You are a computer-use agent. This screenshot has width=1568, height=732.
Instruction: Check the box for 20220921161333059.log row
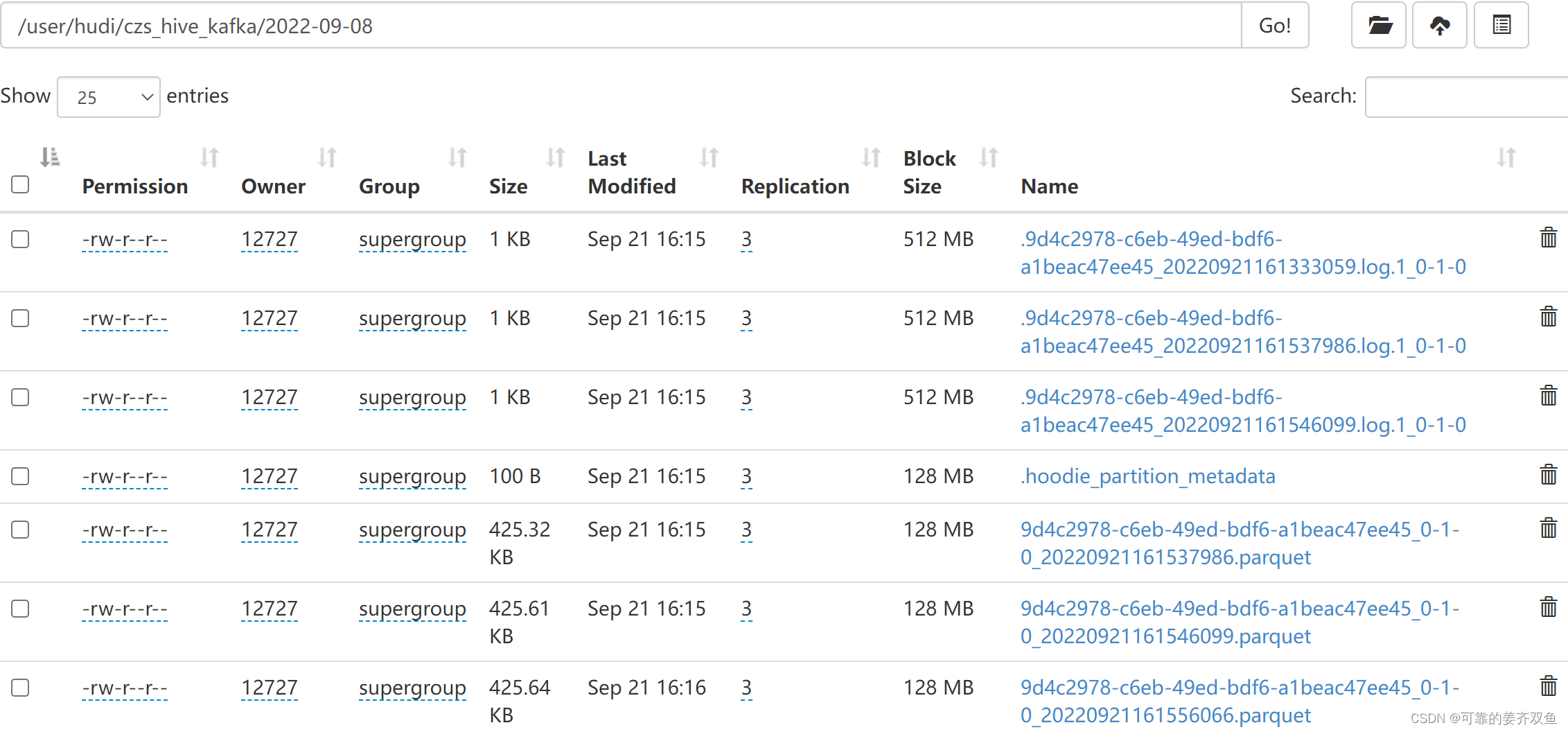tap(20, 239)
